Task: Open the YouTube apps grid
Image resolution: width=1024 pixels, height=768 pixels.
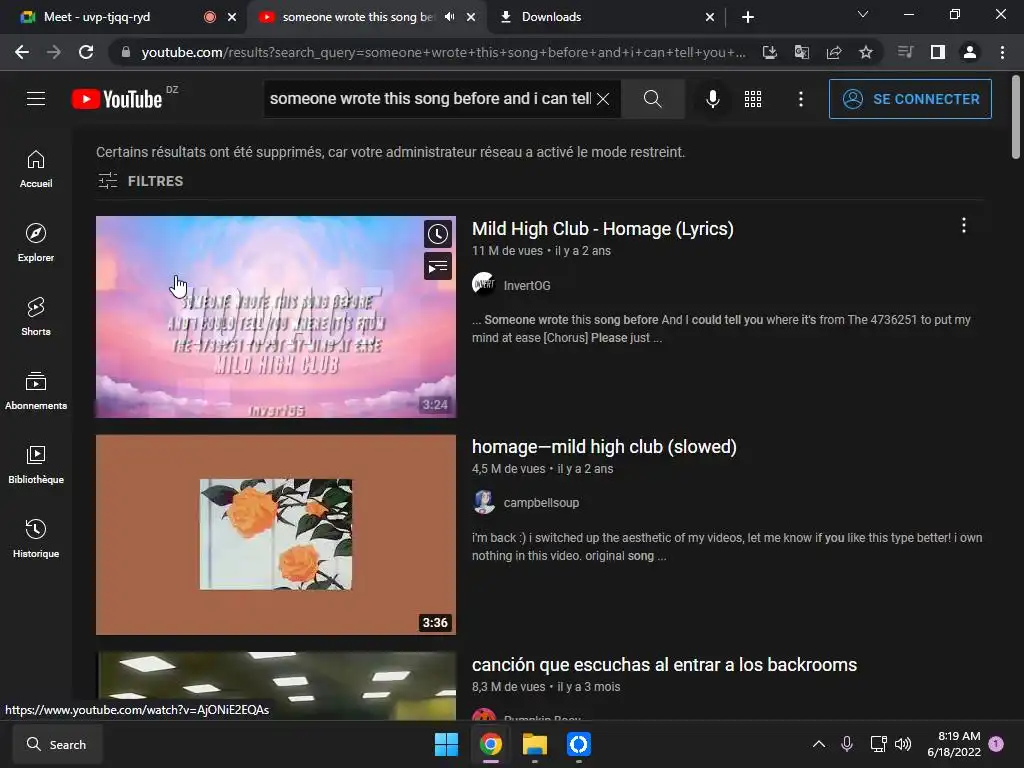Action: point(752,99)
